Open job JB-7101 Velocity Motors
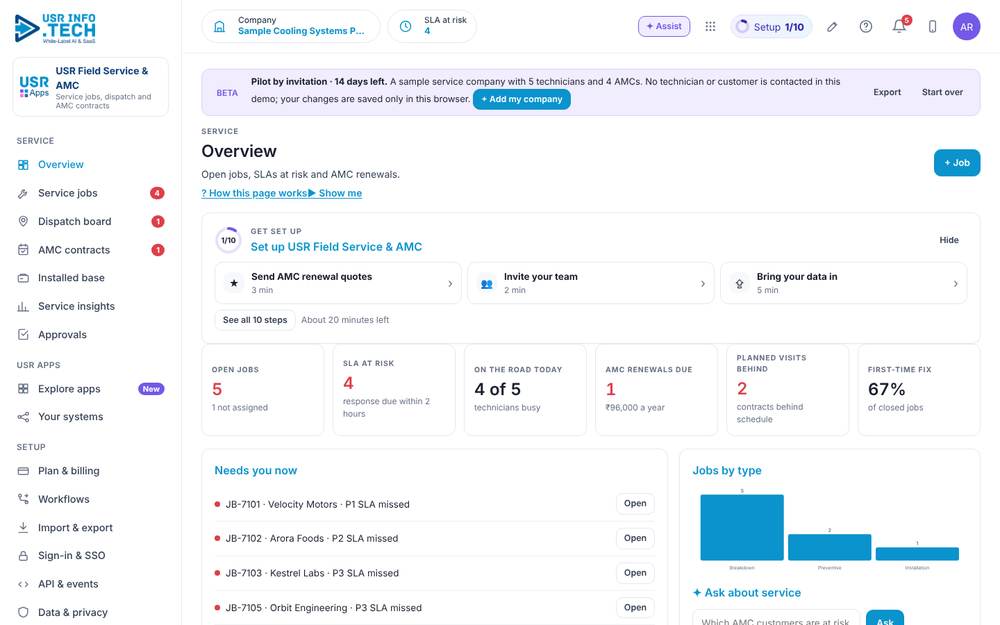The image size is (1000, 625). [635, 504]
